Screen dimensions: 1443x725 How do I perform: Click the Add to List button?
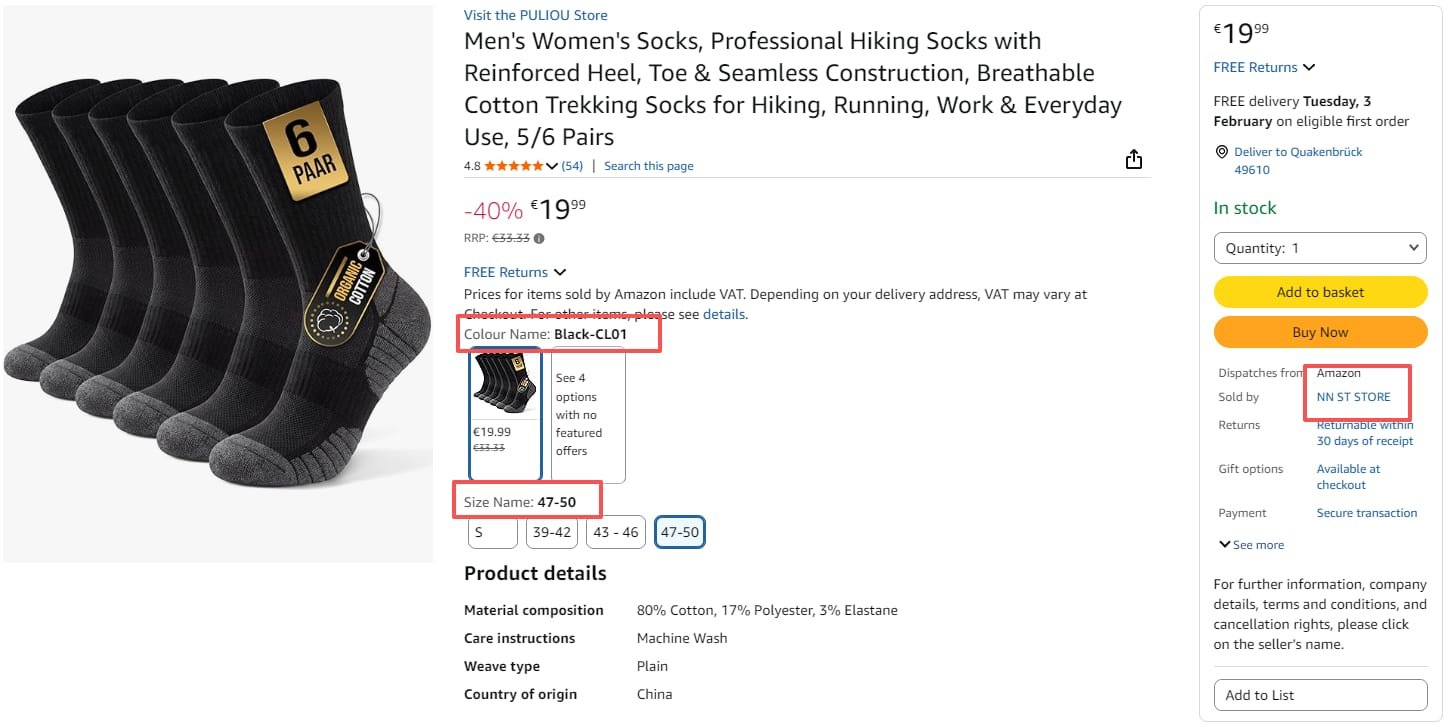1320,695
